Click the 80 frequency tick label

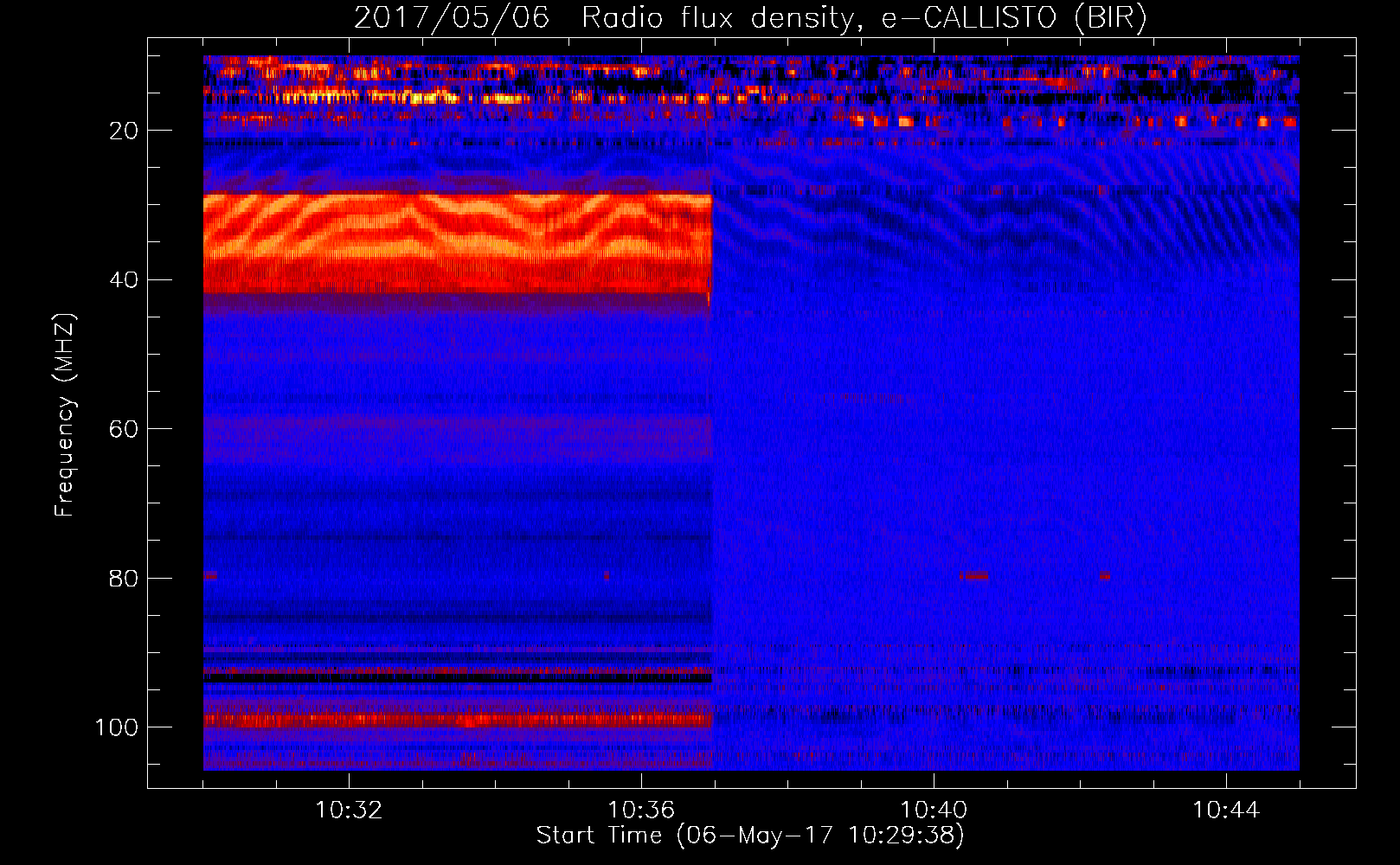point(124,578)
